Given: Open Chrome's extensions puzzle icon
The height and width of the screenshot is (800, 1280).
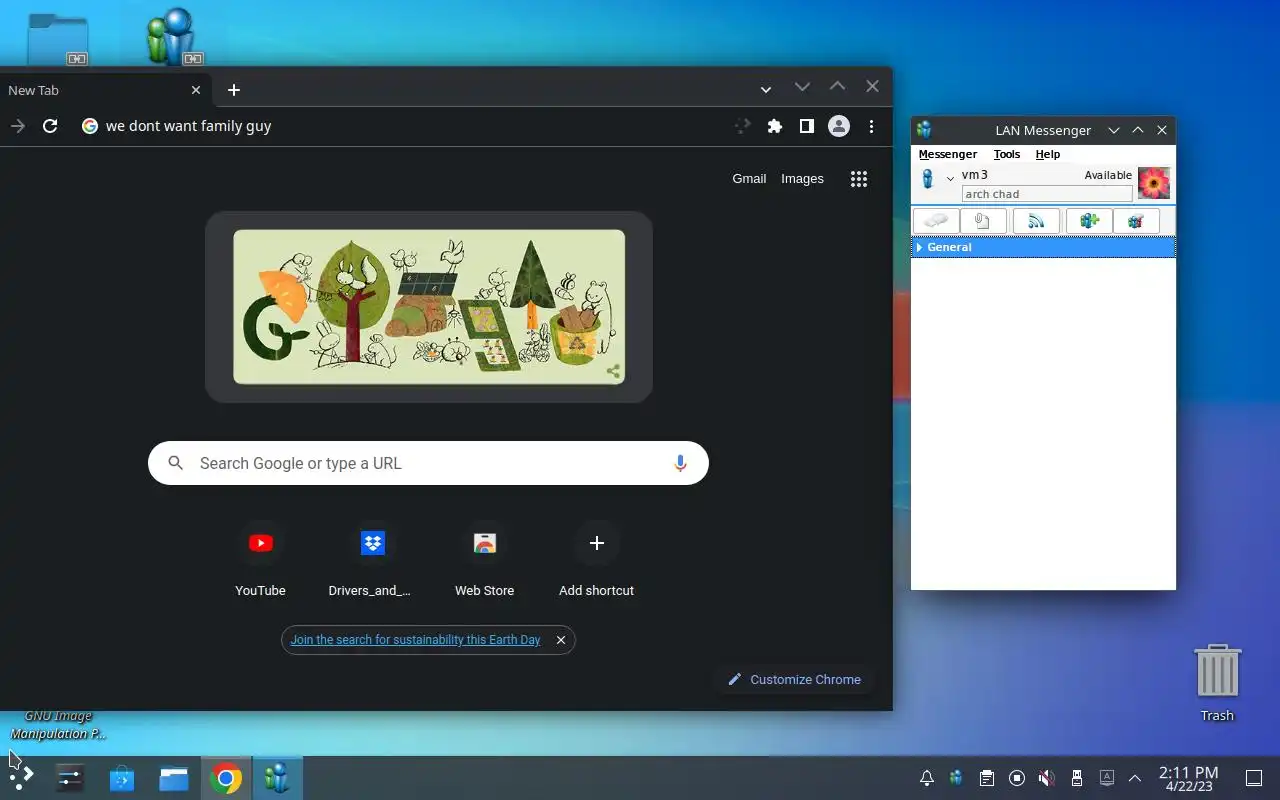Looking at the screenshot, I should click(775, 126).
